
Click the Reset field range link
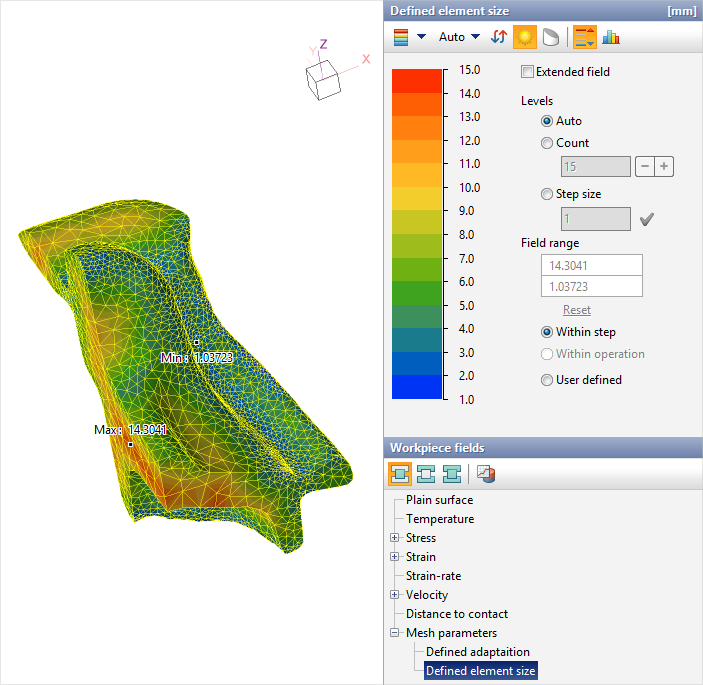pos(576,310)
